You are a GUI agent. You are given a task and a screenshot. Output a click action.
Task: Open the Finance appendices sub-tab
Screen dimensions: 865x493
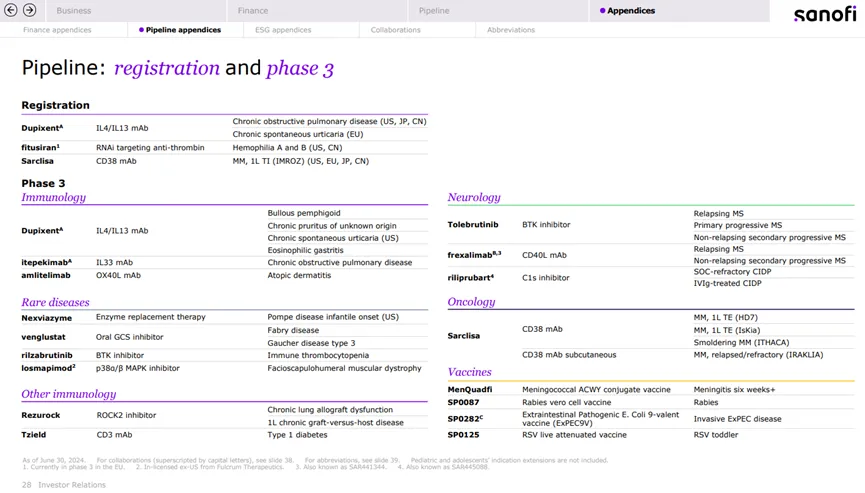point(57,30)
